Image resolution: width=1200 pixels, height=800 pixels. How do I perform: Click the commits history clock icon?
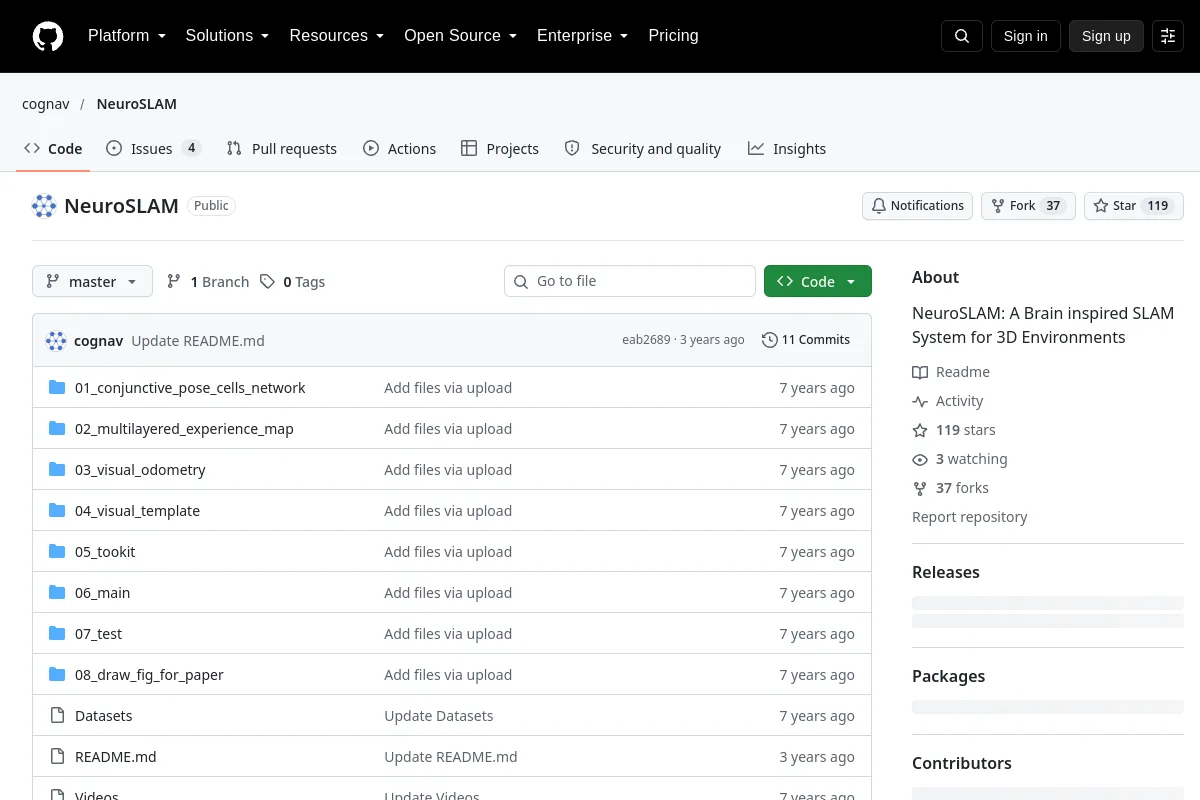(769, 340)
